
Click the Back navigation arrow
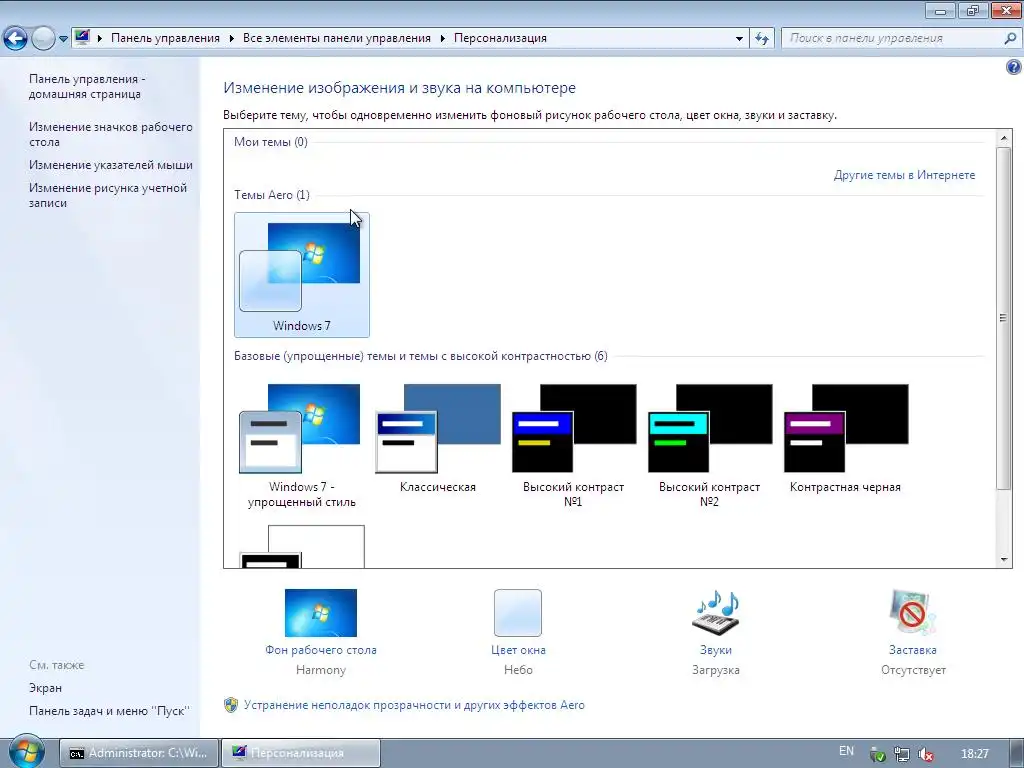pyautogui.click(x=16, y=39)
